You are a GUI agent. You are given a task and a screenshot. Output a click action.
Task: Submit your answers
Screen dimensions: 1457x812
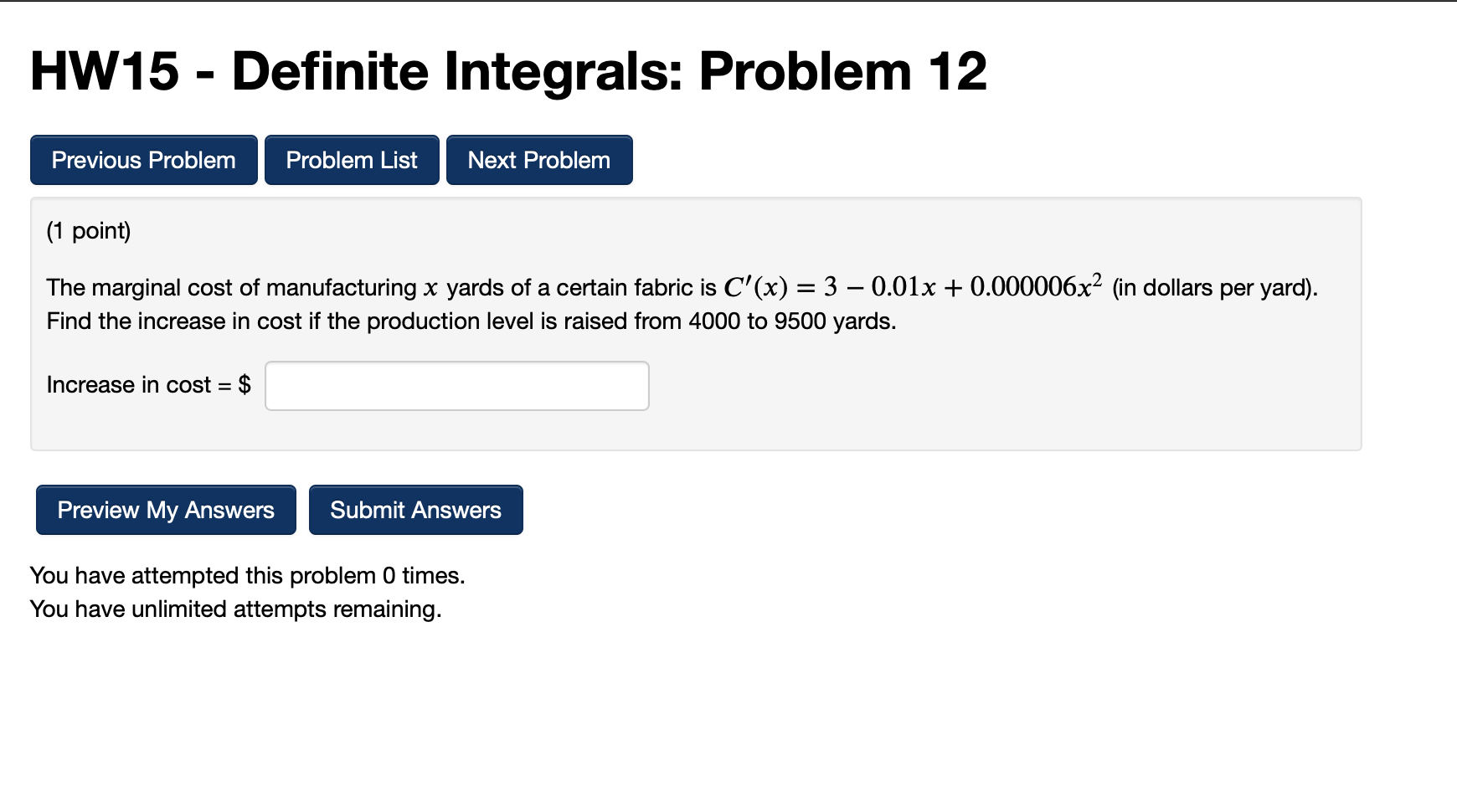click(x=415, y=510)
